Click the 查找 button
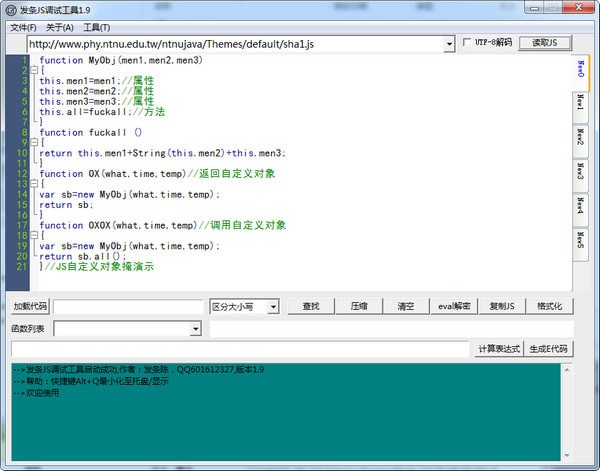Screen dimensions: 600x471 311,306
